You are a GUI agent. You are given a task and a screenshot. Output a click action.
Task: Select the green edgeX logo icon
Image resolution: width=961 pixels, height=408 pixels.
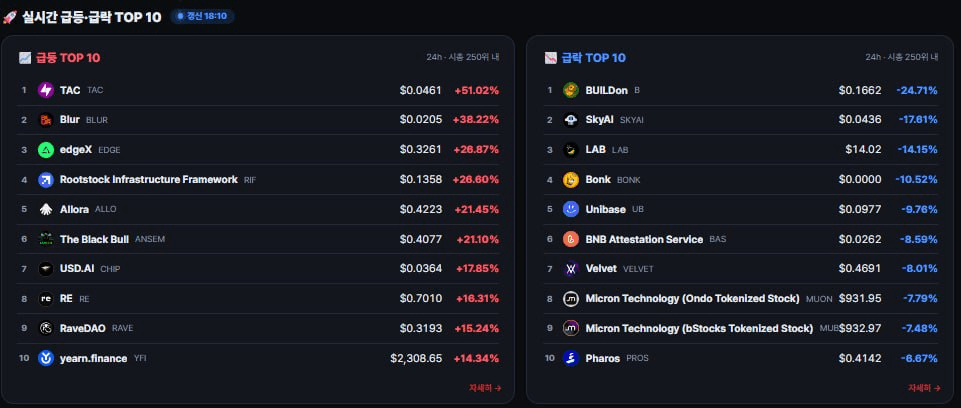coord(46,149)
